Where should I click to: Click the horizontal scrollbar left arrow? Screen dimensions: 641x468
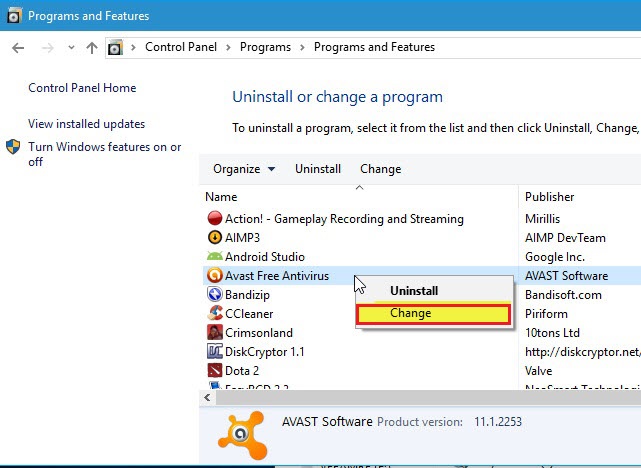point(208,397)
